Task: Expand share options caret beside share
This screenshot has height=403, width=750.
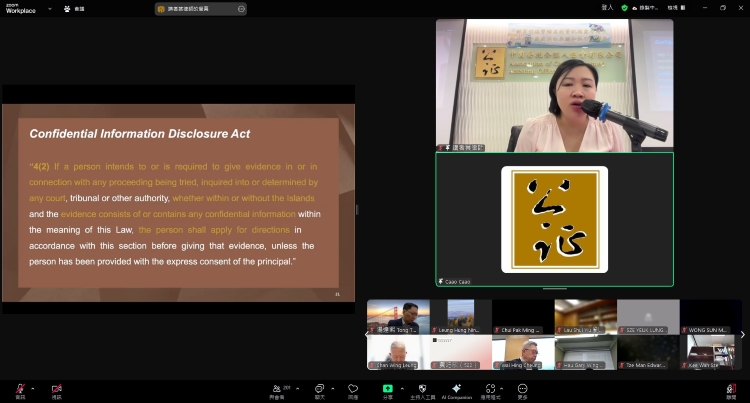Action: [x=402, y=388]
